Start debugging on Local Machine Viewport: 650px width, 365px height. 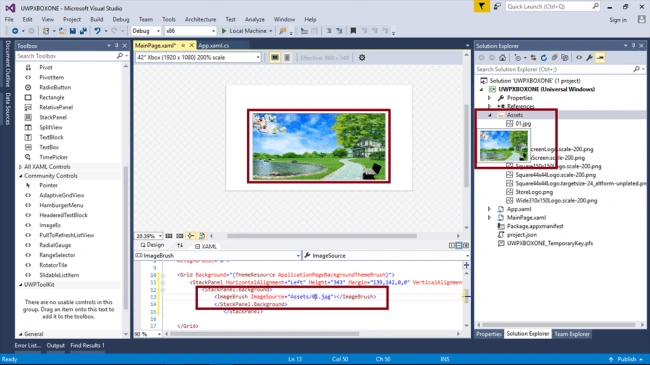pyautogui.click(x=246, y=31)
